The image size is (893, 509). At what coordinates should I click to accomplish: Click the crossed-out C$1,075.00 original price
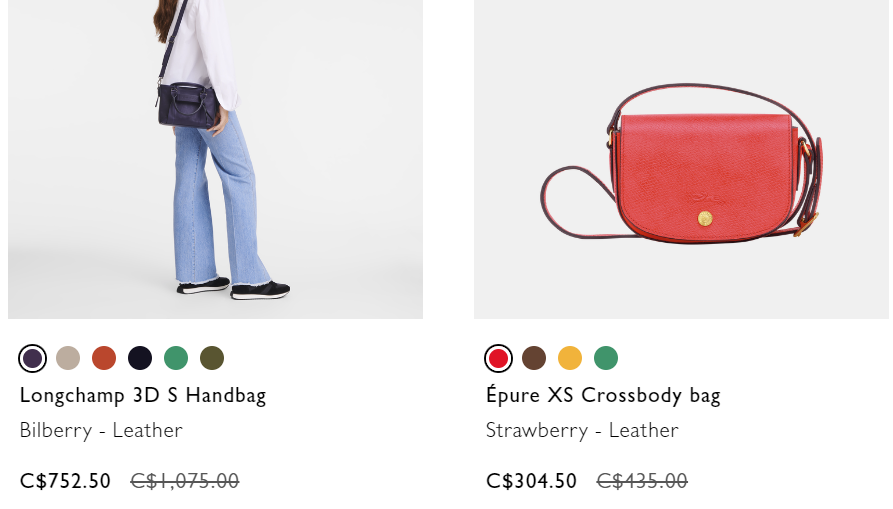click(185, 481)
